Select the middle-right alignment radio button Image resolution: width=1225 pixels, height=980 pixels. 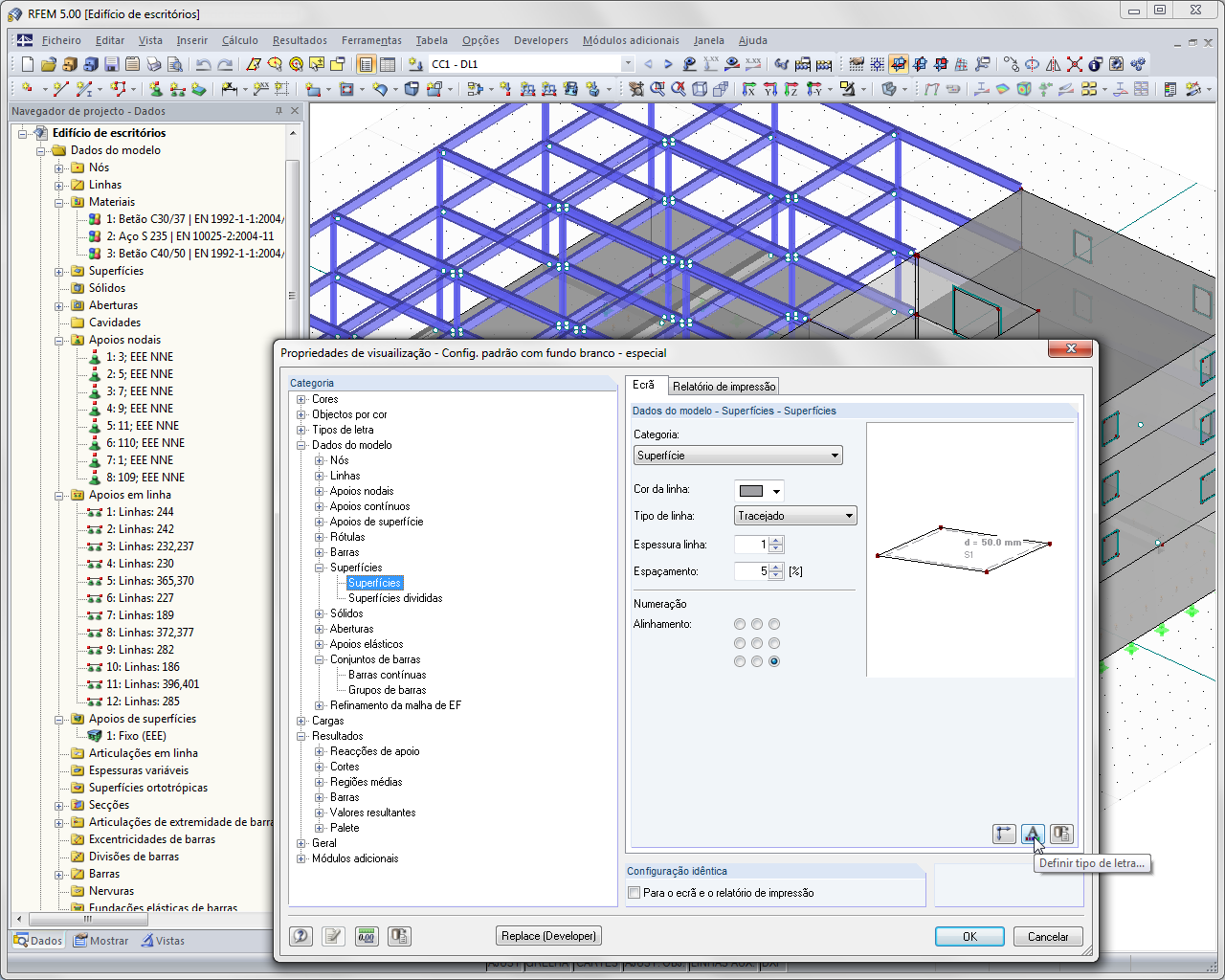pos(774,643)
